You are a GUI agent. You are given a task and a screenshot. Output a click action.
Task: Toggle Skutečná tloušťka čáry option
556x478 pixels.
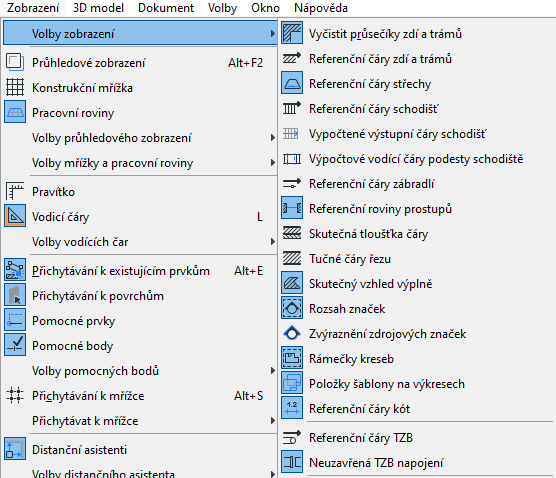[x=417, y=234]
